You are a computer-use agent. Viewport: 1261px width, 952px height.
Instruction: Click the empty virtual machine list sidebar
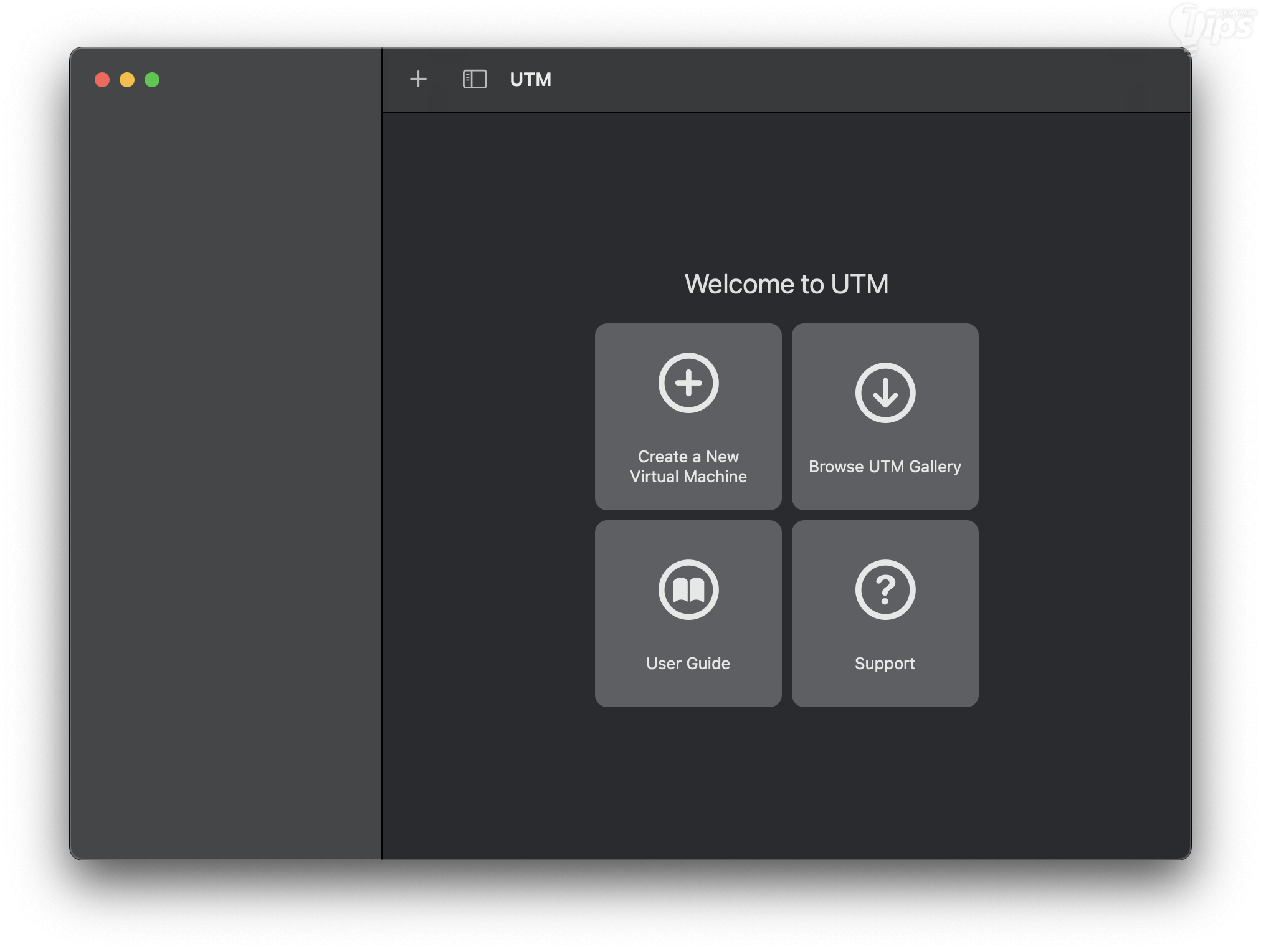coord(224,436)
